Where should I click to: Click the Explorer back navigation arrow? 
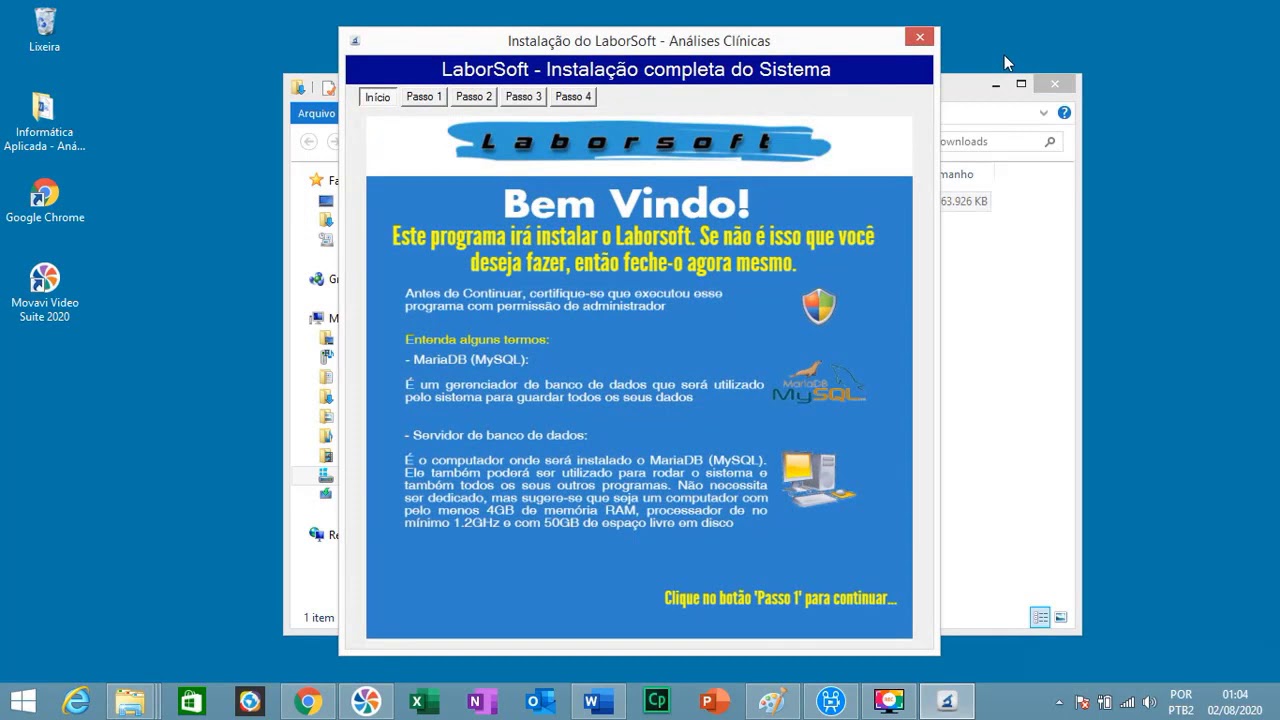(x=309, y=142)
